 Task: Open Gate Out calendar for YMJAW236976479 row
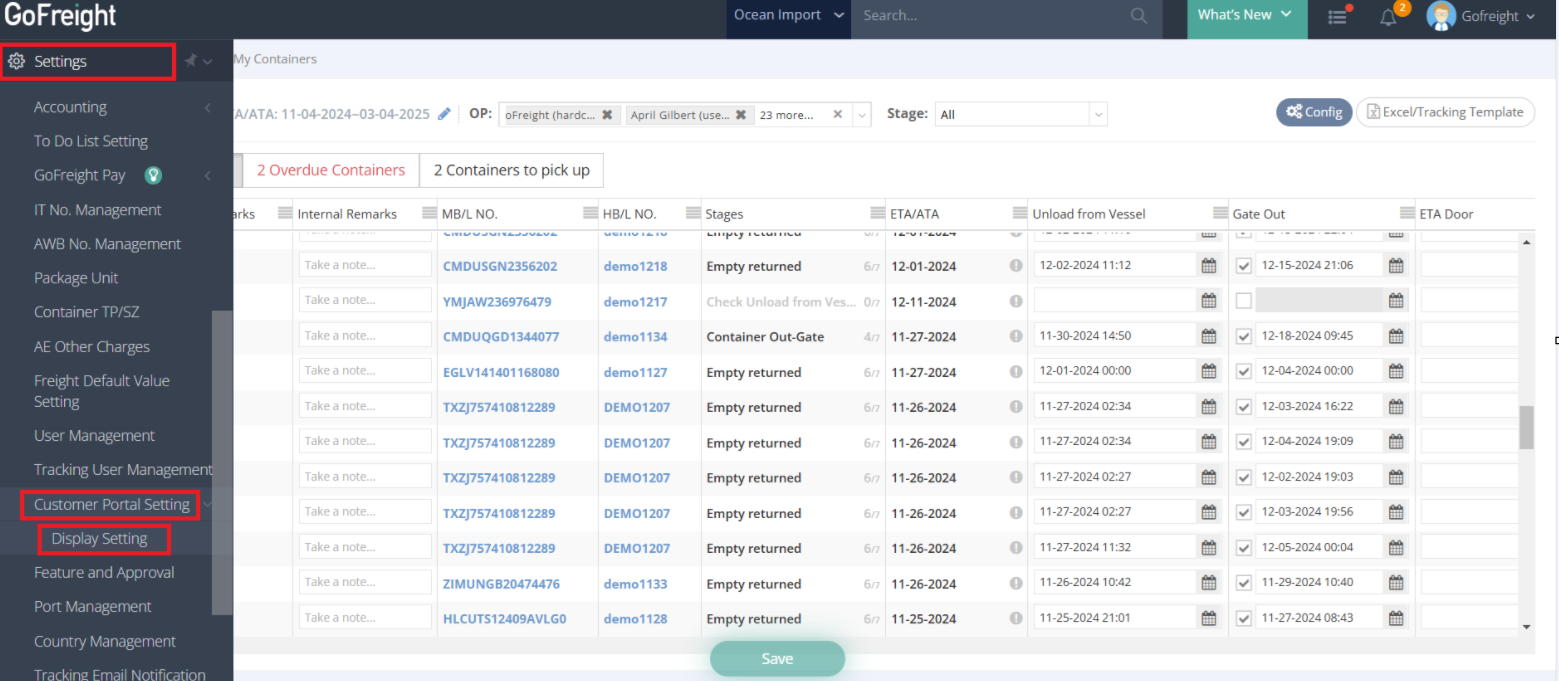[x=1396, y=301]
